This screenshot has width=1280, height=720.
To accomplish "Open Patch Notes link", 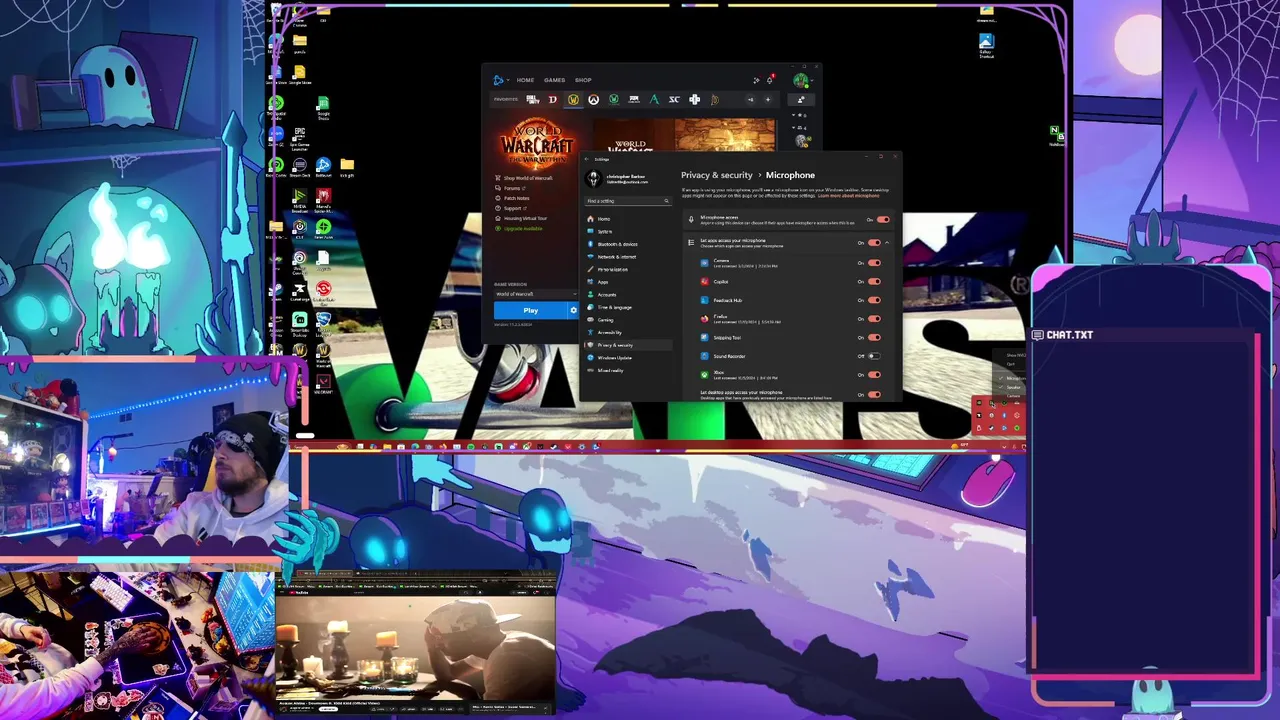I will [x=517, y=198].
